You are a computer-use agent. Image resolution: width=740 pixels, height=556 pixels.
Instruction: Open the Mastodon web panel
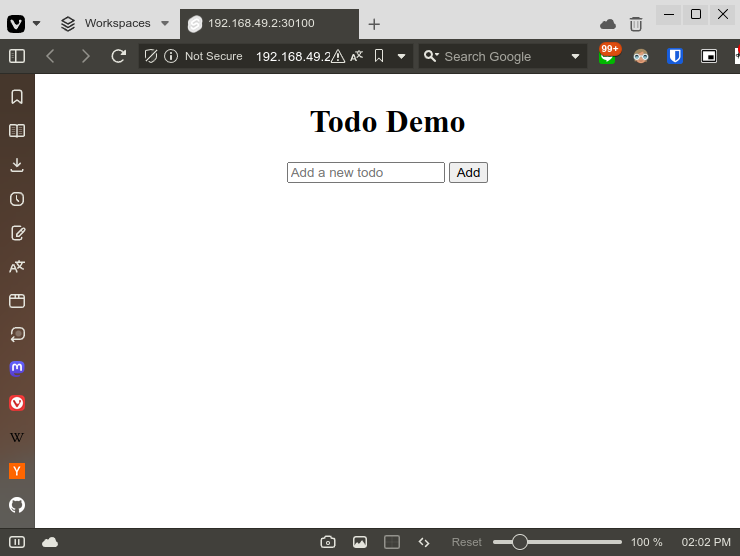17,369
